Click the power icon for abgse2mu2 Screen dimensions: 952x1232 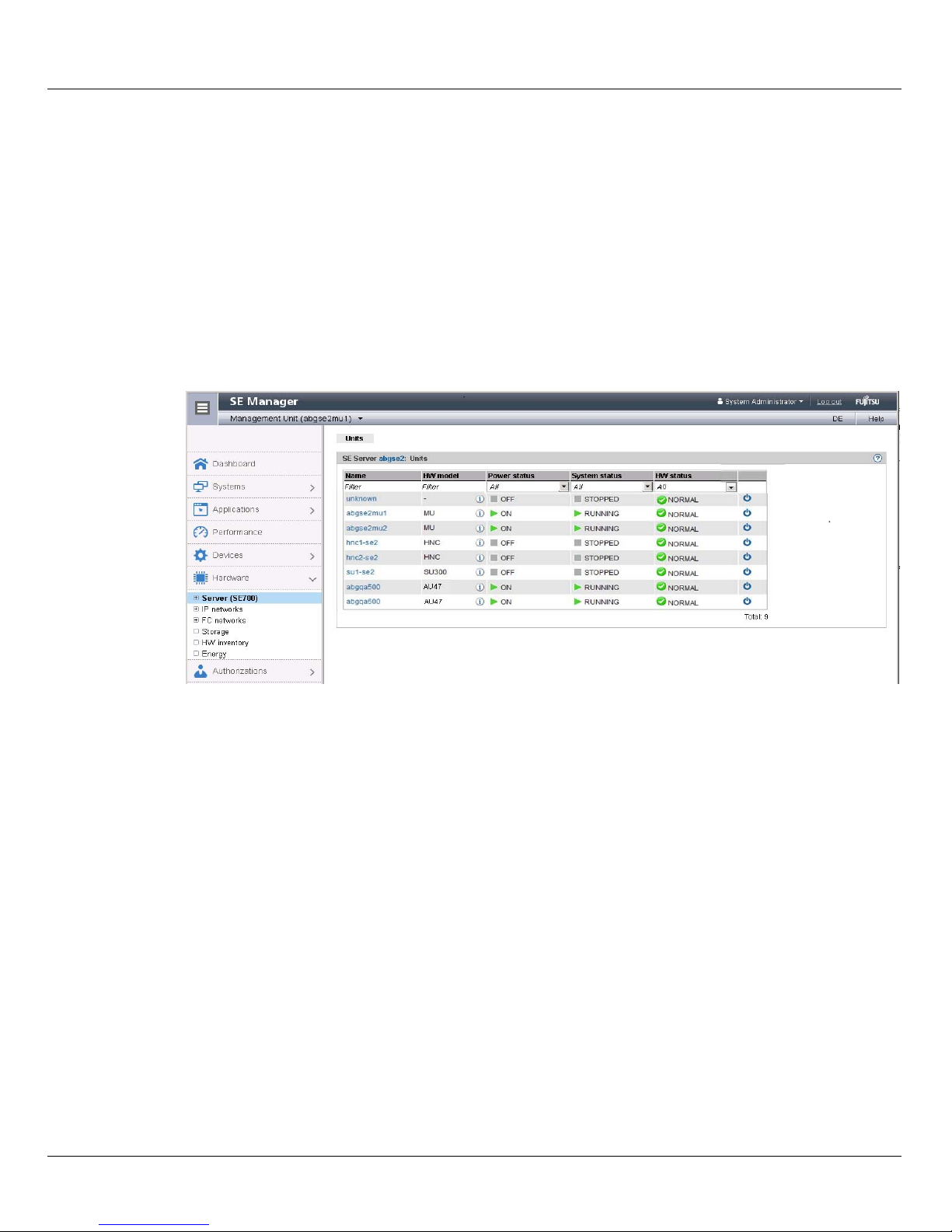click(x=747, y=528)
